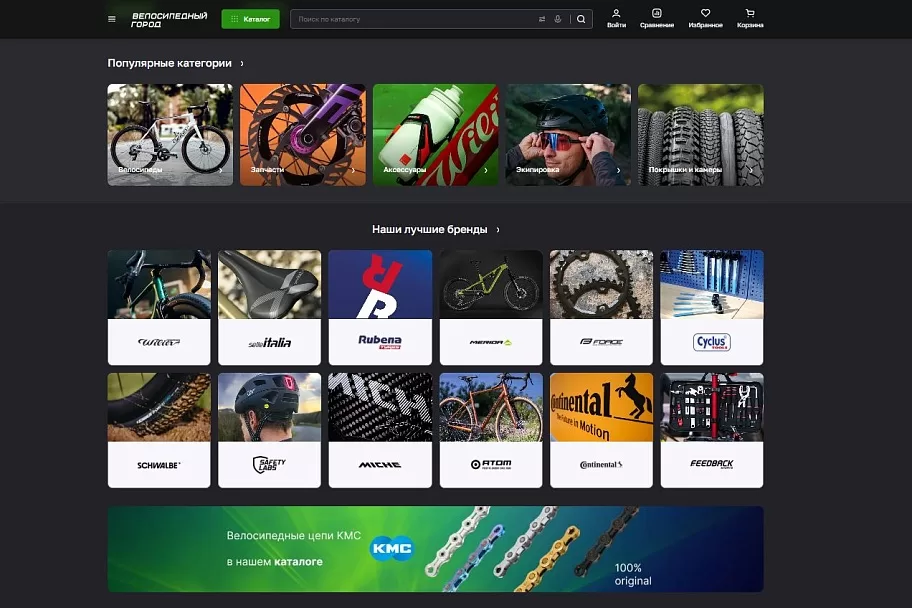Open the Популярные категории heading link
This screenshot has width=912, height=608.
coord(169,63)
